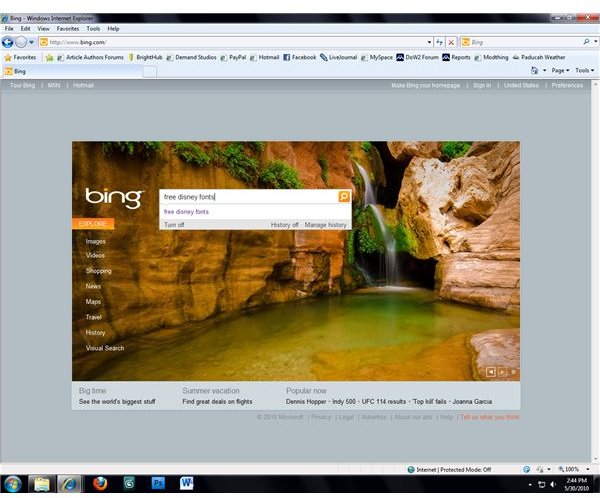Expand the address bar history dropdown arrow
600x498 pixels.
(x=429, y=42)
